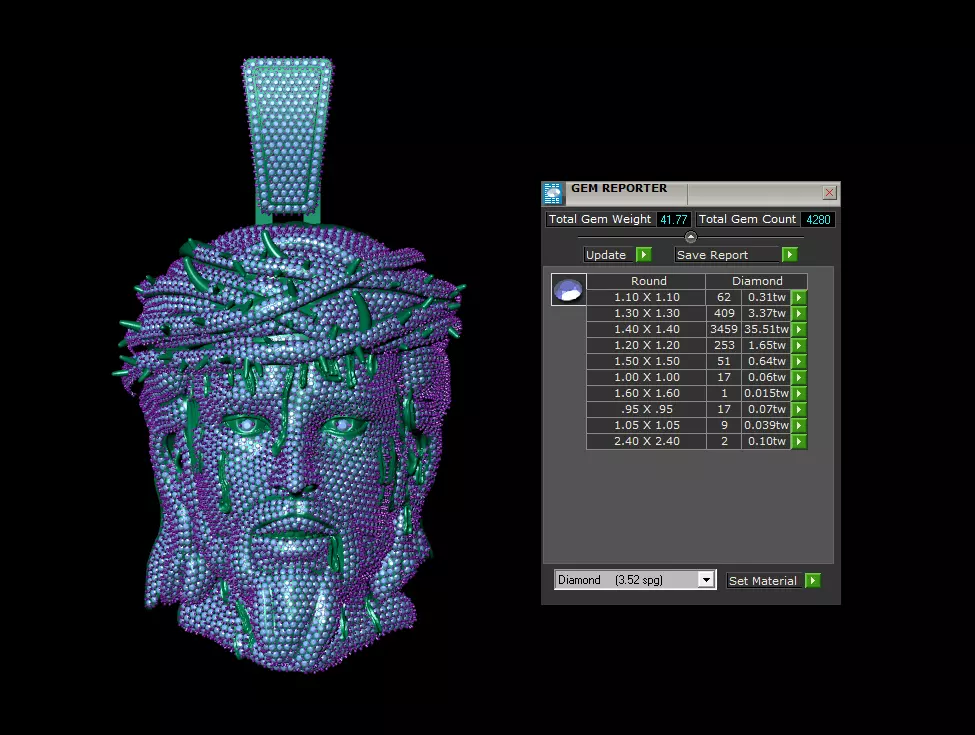Click the arrow for the 1.60 X 1.60 row
The height and width of the screenshot is (735, 975).
click(x=799, y=394)
